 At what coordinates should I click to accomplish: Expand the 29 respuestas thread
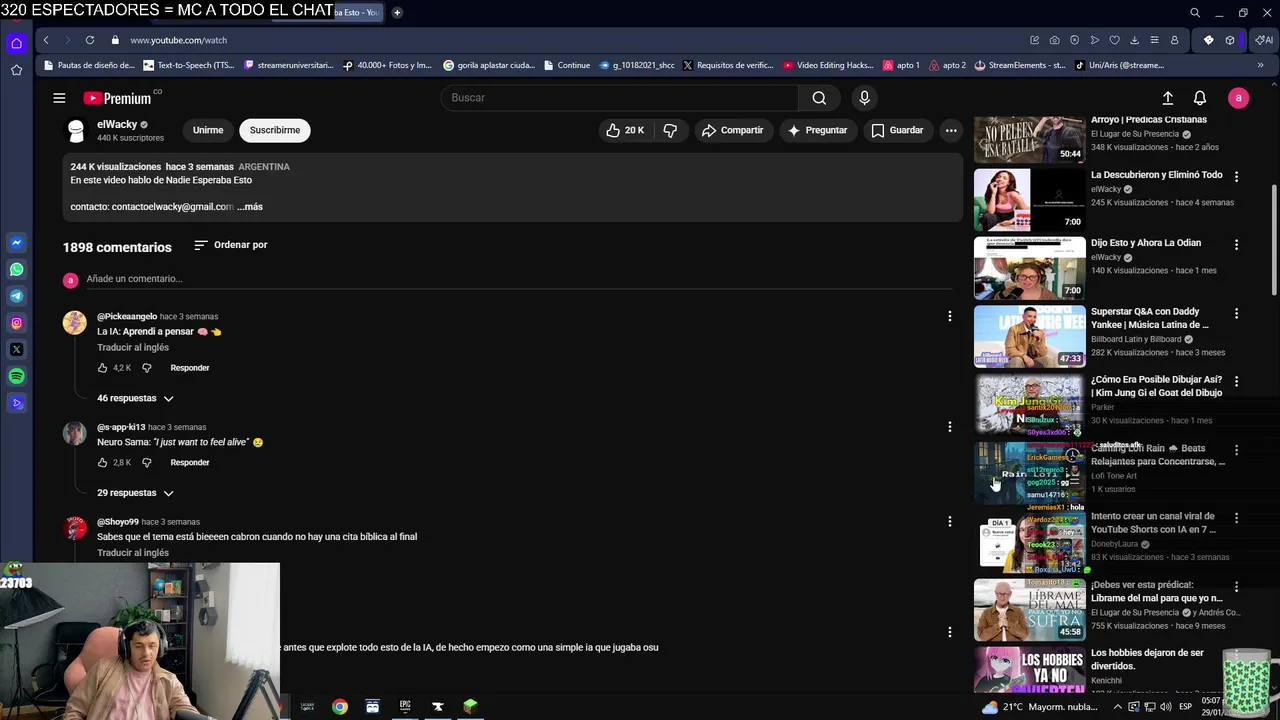pyautogui.click(x=135, y=493)
